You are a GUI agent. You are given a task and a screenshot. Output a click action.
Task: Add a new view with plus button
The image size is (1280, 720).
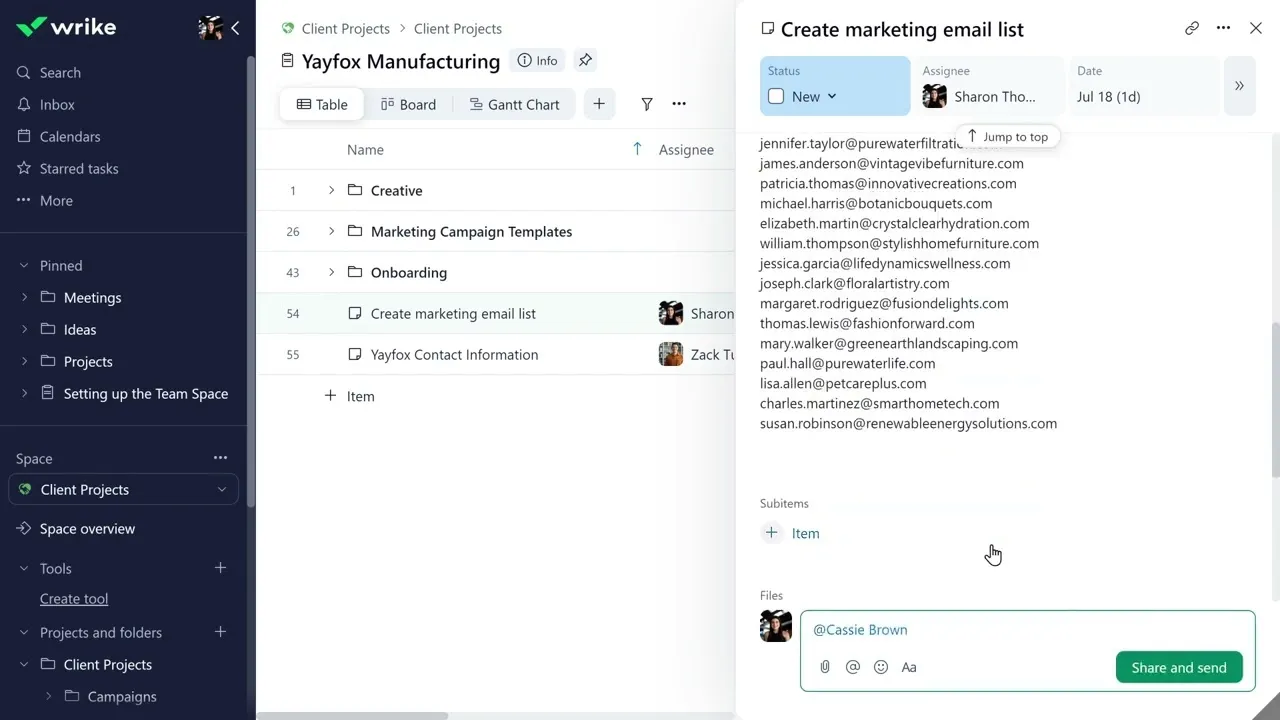pos(599,104)
